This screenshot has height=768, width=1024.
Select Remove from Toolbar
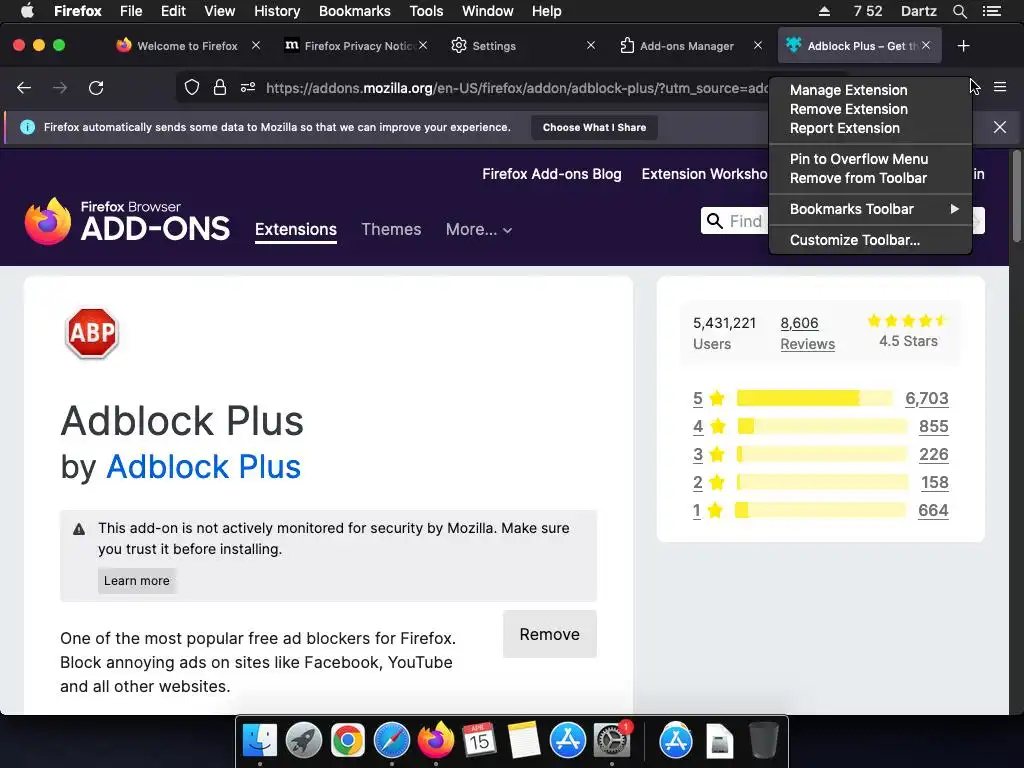coord(871,178)
